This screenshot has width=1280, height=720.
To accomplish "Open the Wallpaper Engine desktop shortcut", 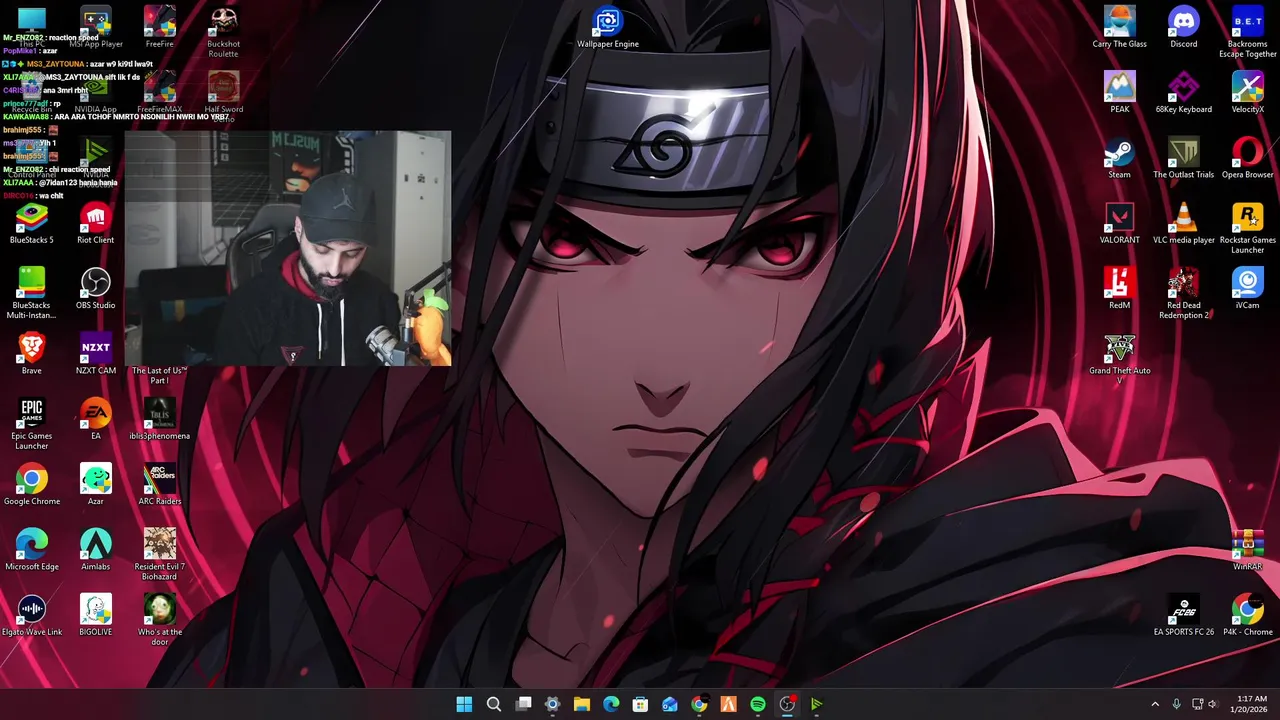I will click(x=608, y=29).
